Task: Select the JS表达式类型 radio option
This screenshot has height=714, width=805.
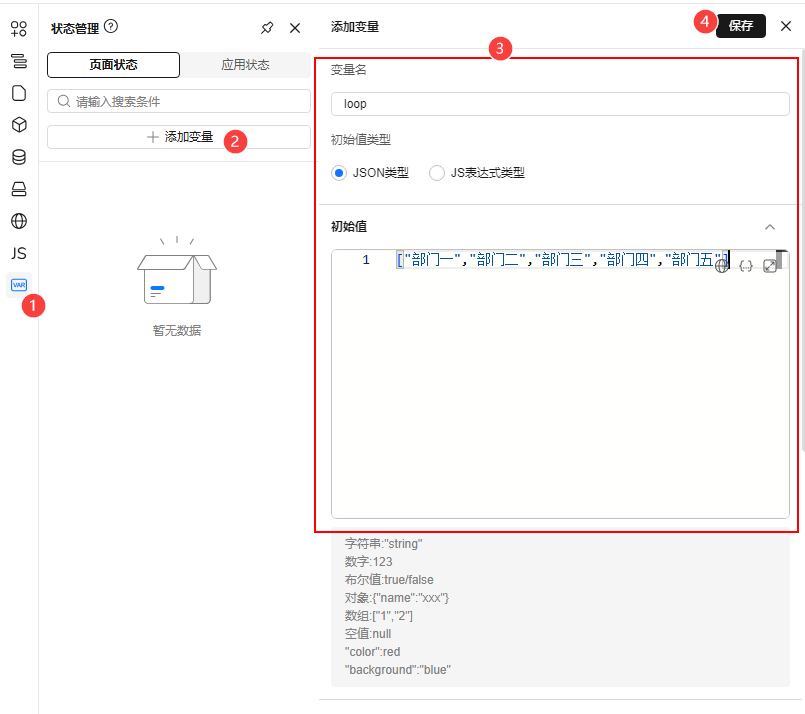Action: point(437,173)
